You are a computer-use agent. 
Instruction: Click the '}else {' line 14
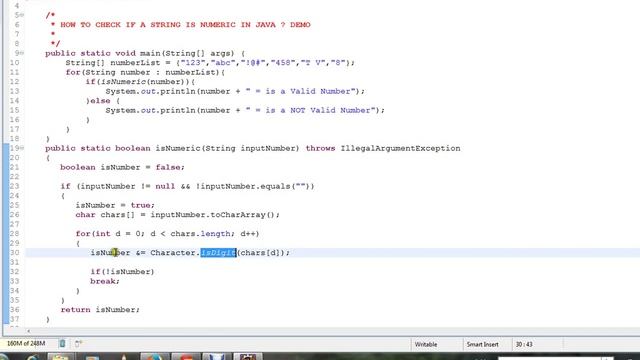coord(102,101)
